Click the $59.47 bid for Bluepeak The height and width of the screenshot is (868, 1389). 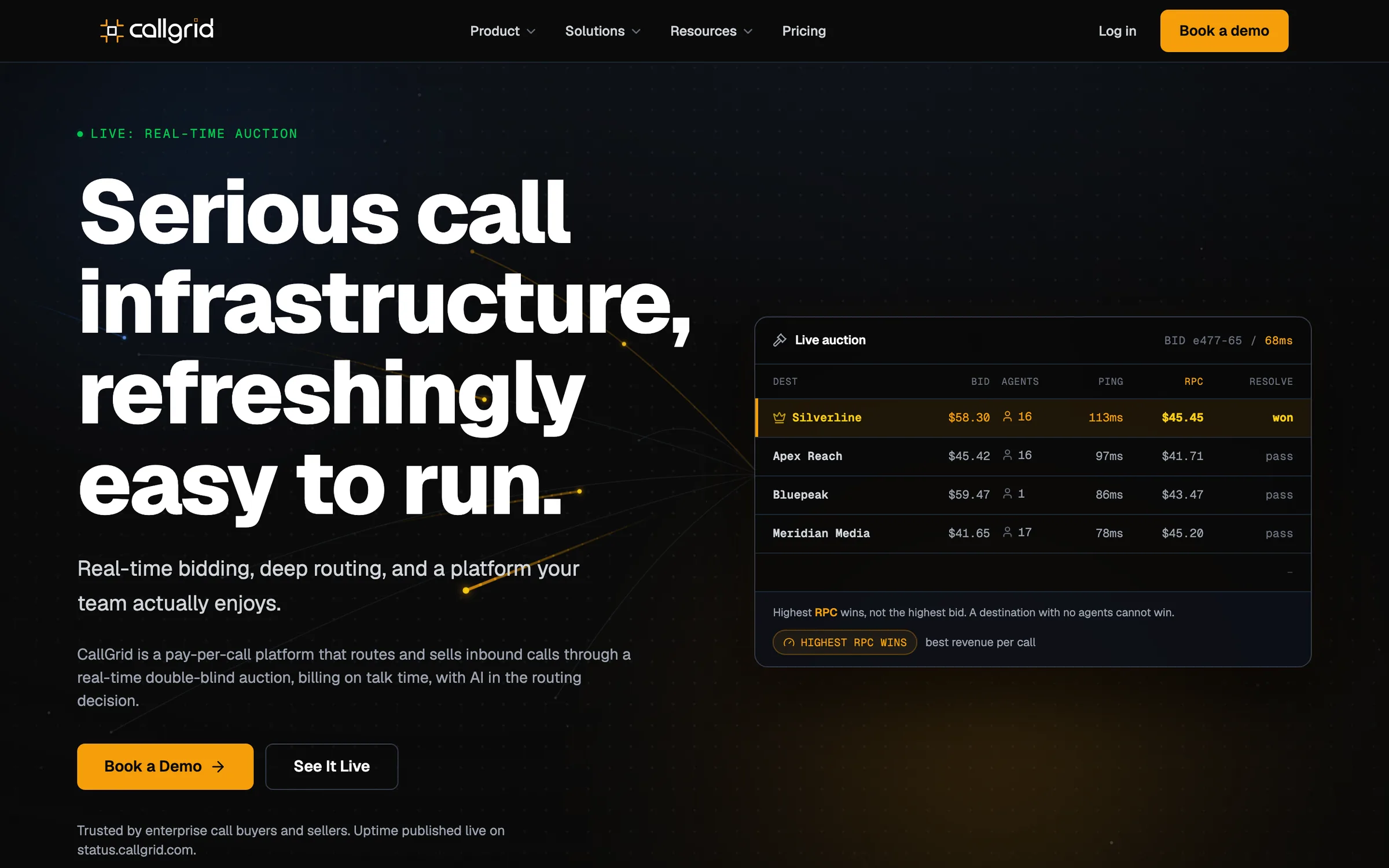tap(968, 495)
